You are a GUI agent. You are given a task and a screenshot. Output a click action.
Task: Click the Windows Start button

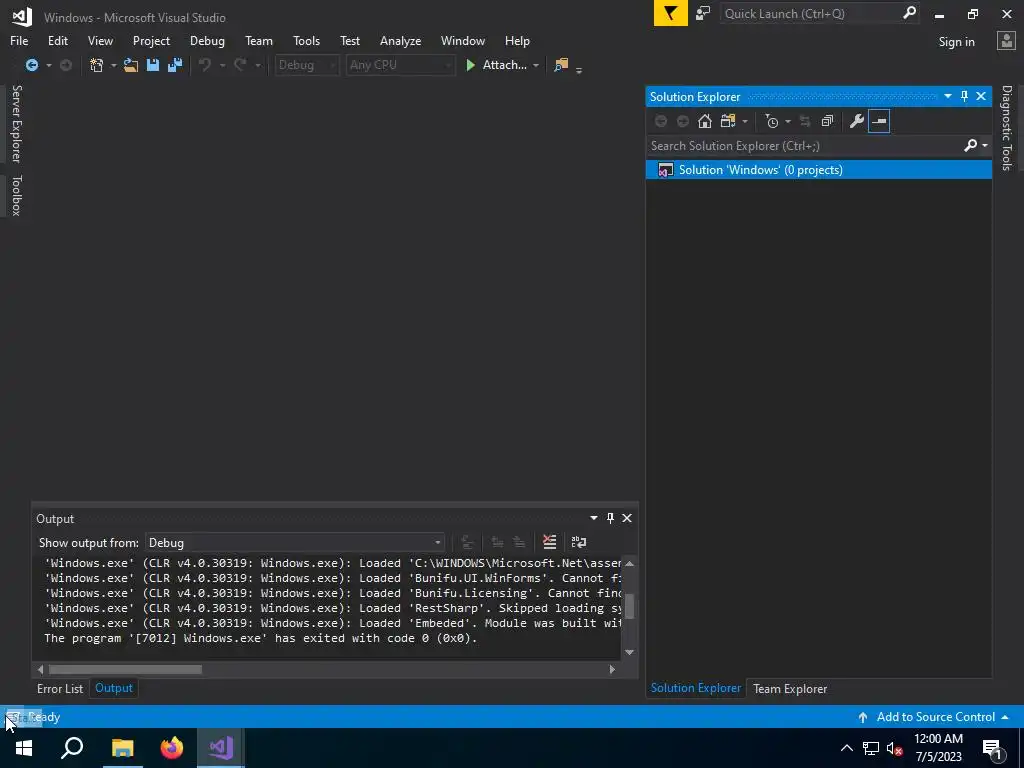coord(24,748)
